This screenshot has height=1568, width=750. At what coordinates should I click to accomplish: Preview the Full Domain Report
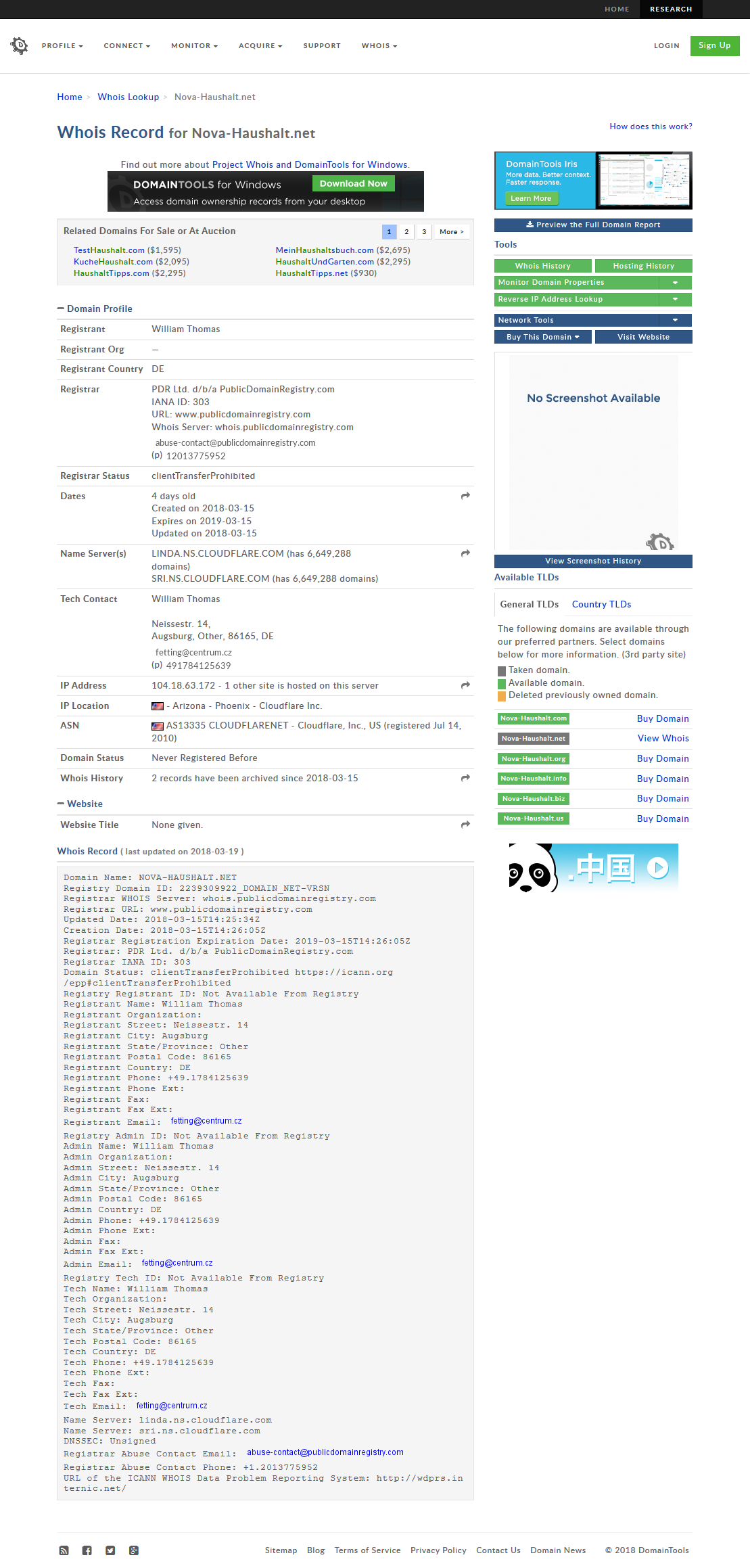[593, 225]
